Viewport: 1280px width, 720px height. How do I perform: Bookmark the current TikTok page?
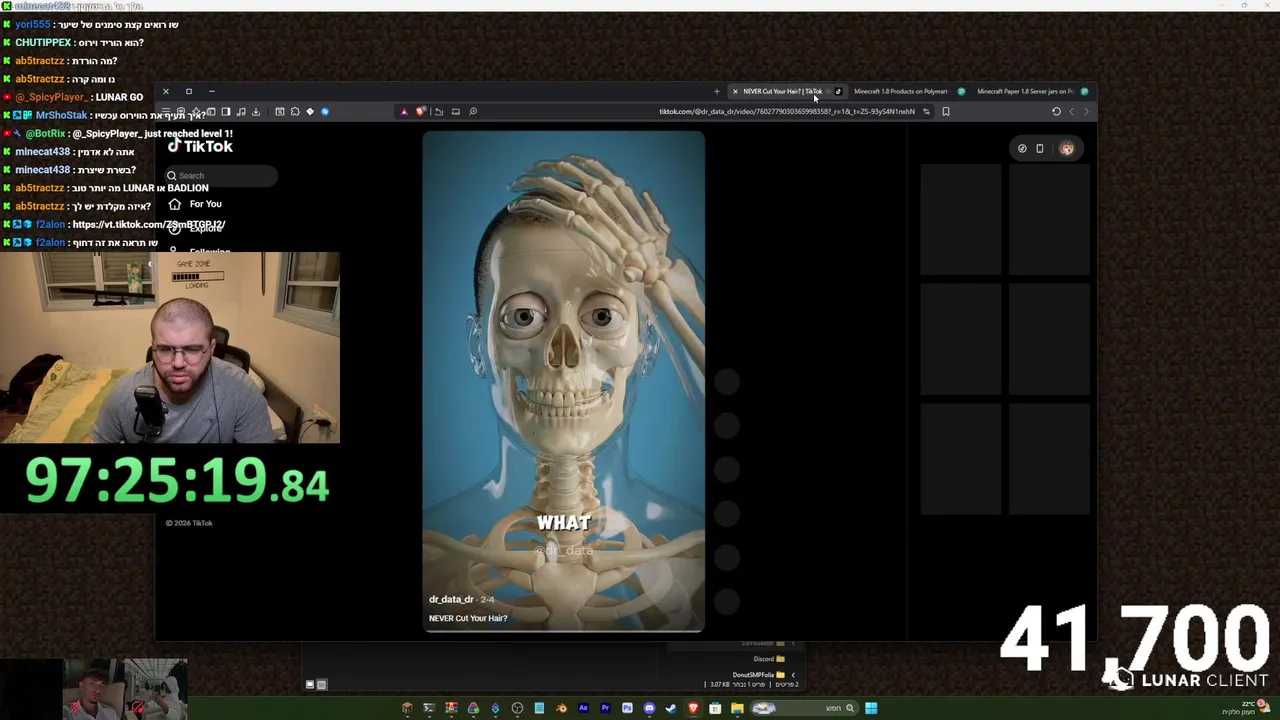945,111
